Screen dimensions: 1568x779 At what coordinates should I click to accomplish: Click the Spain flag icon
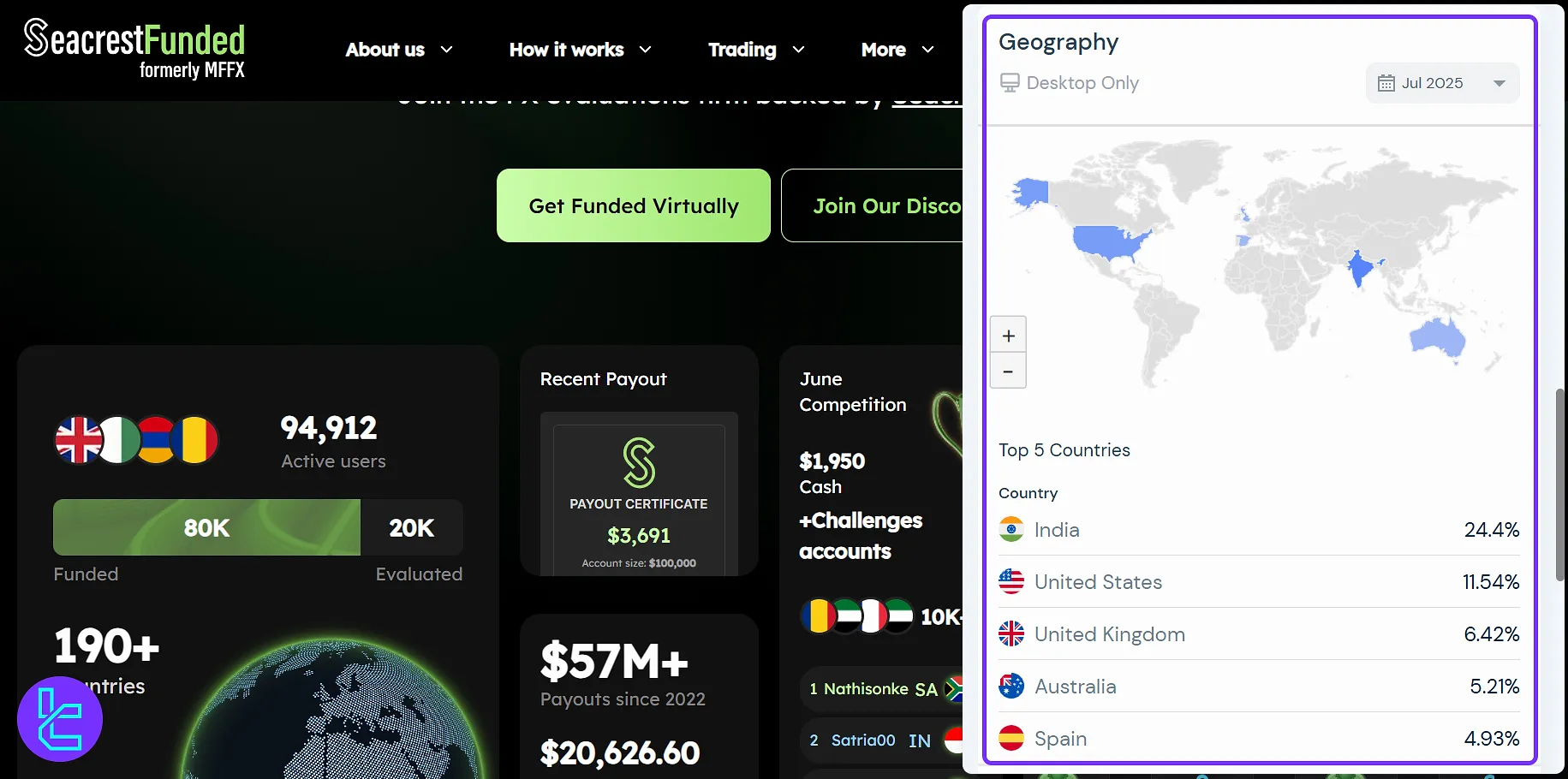pos(1011,738)
